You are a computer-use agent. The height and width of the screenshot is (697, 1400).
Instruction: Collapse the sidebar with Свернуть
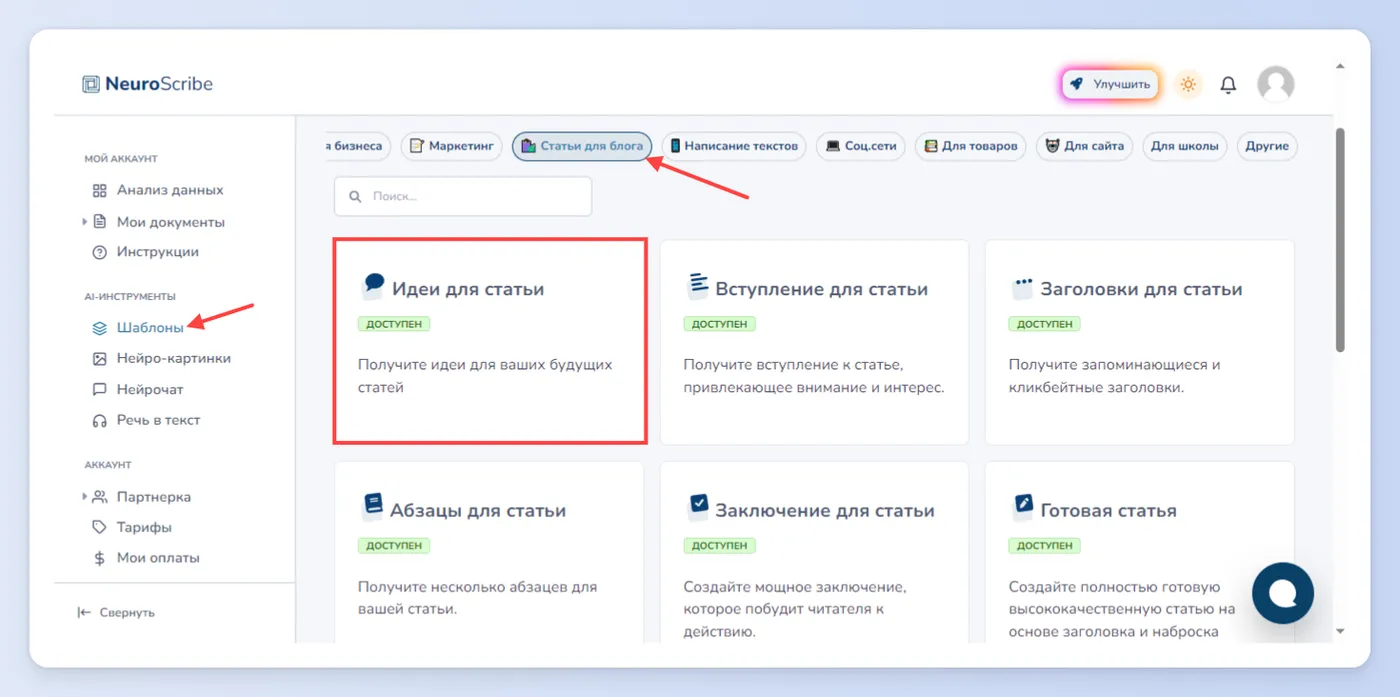tap(116, 612)
